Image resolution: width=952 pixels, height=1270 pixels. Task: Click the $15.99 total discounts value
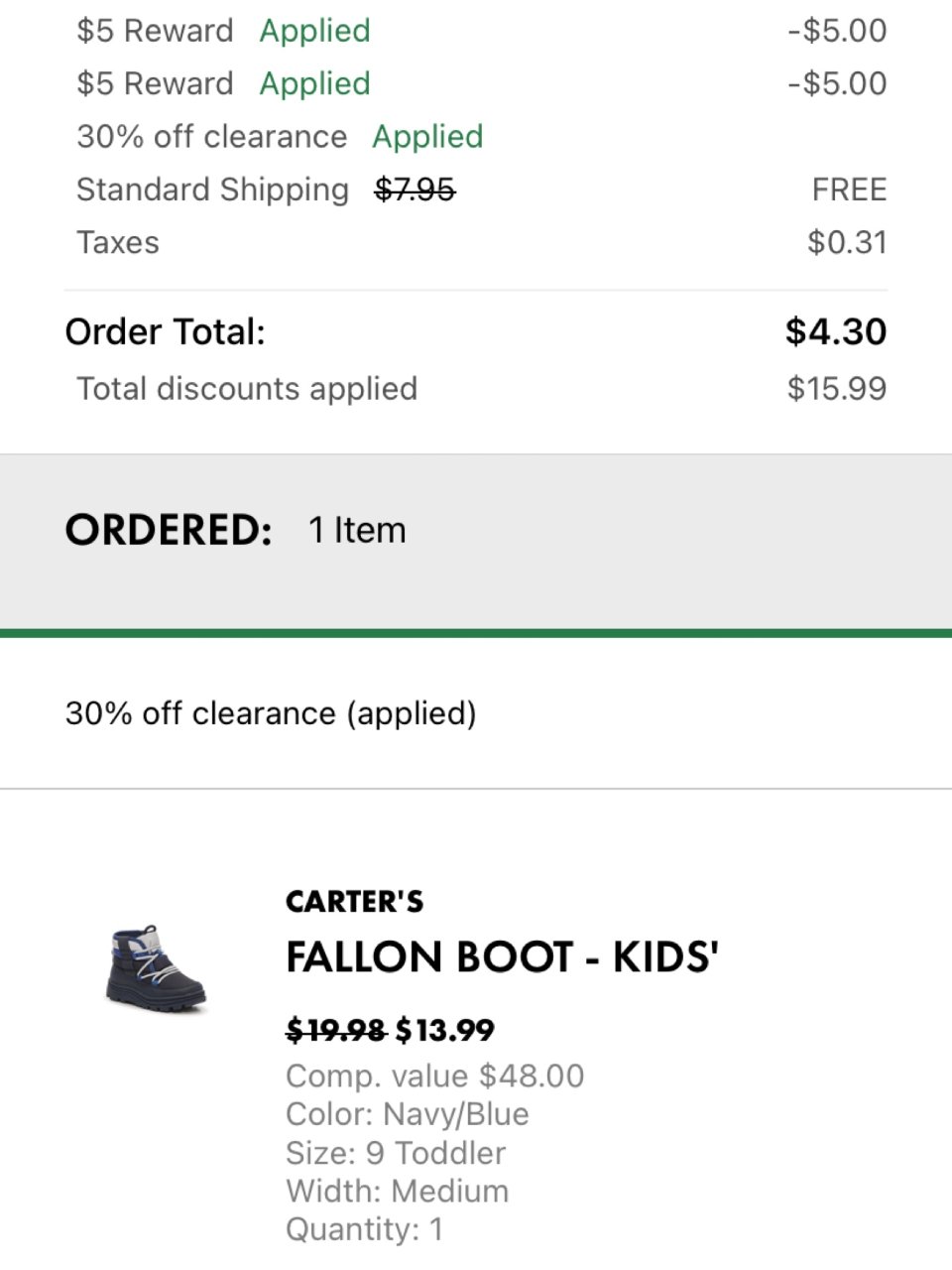click(836, 388)
